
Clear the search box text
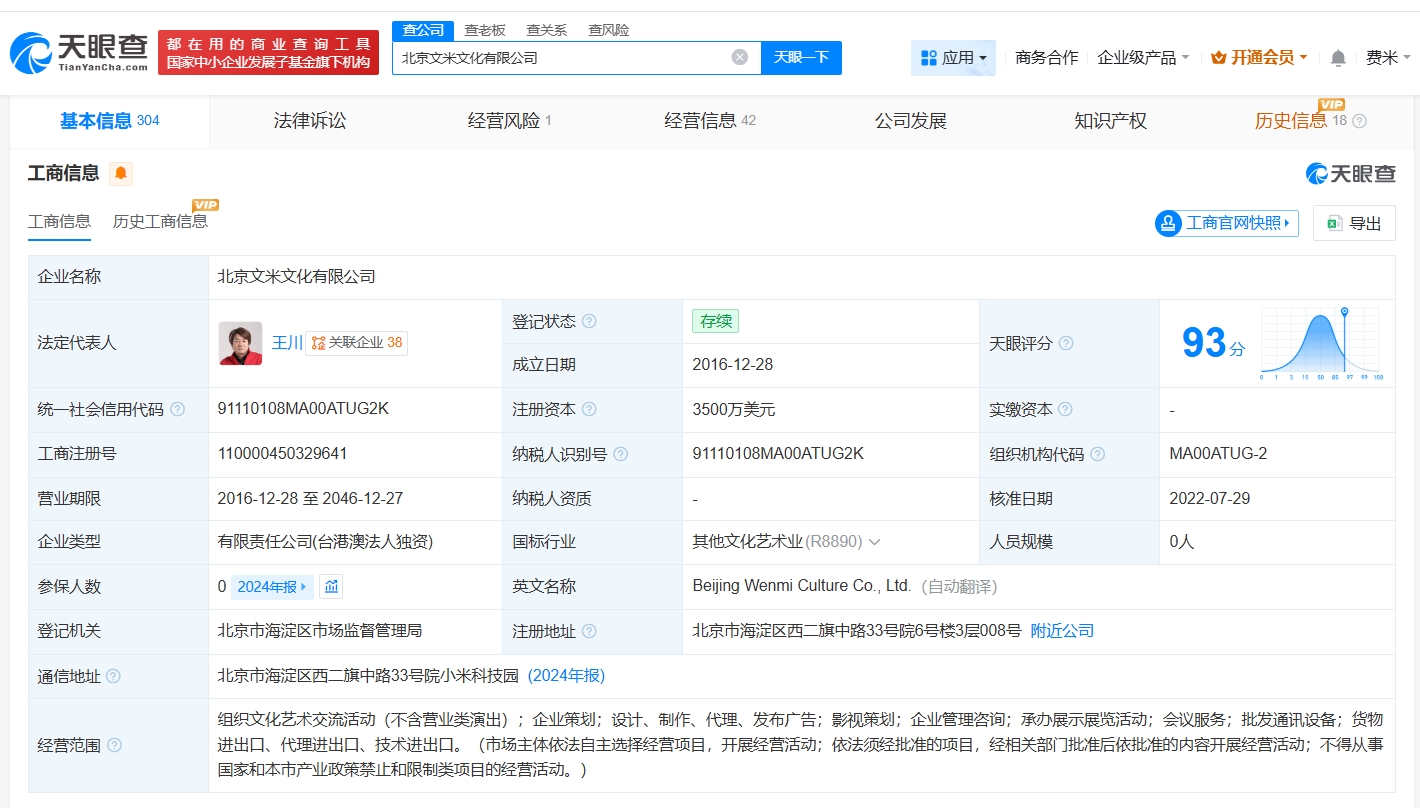tap(740, 57)
